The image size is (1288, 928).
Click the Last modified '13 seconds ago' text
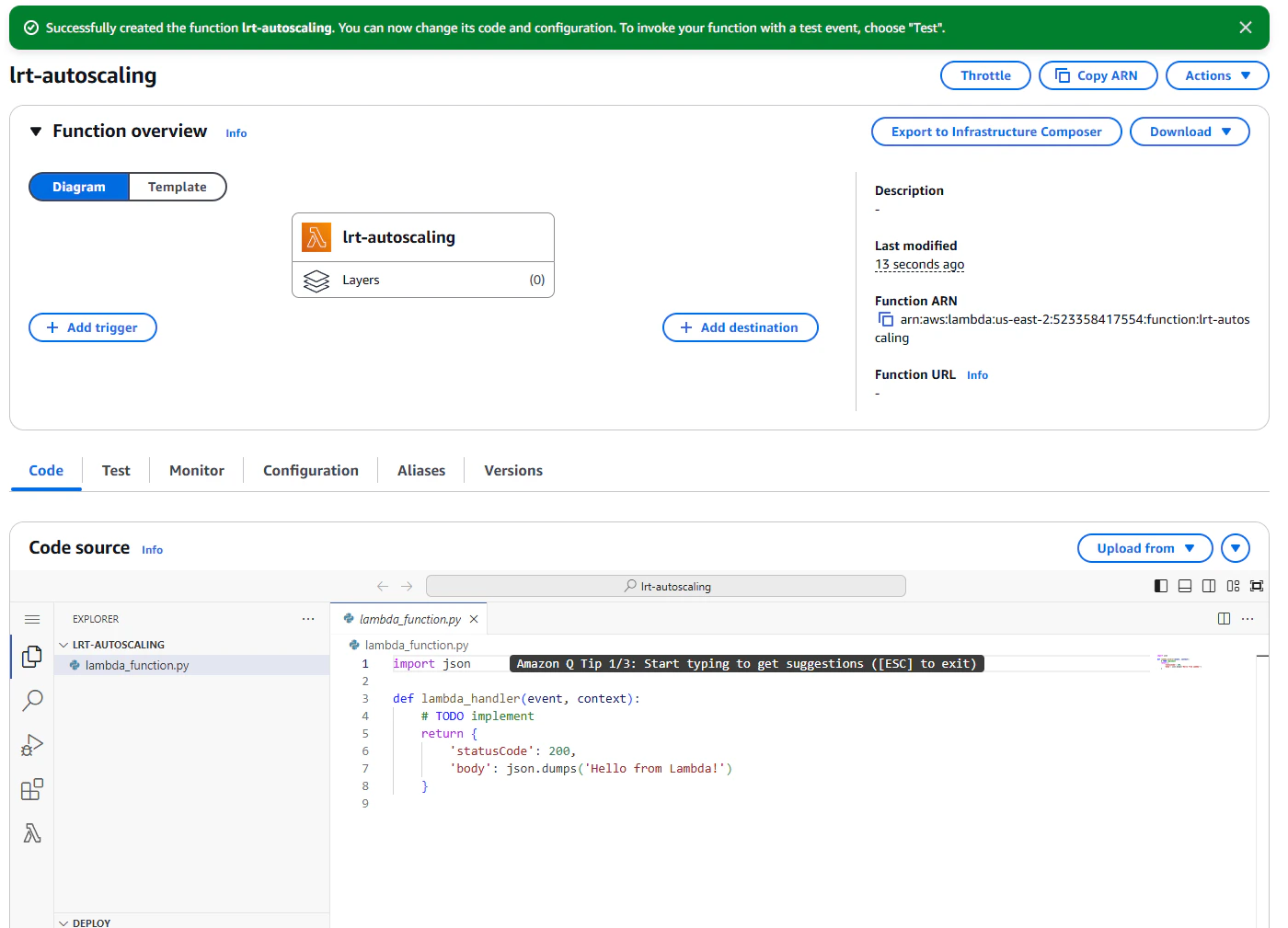pyautogui.click(x=919, y=265)
